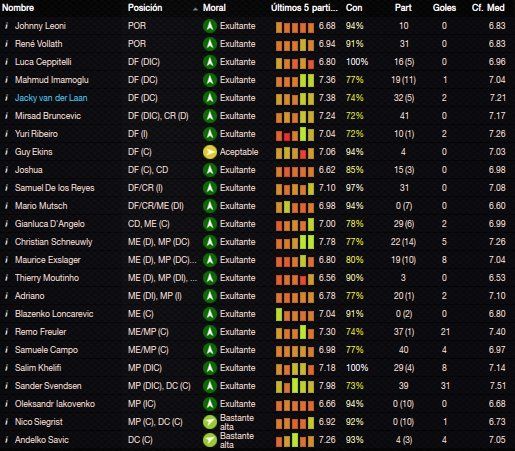Open the info icon next to Remo Freuler
515x451 pixels.
pyautogui.click(x=6, y=332)
